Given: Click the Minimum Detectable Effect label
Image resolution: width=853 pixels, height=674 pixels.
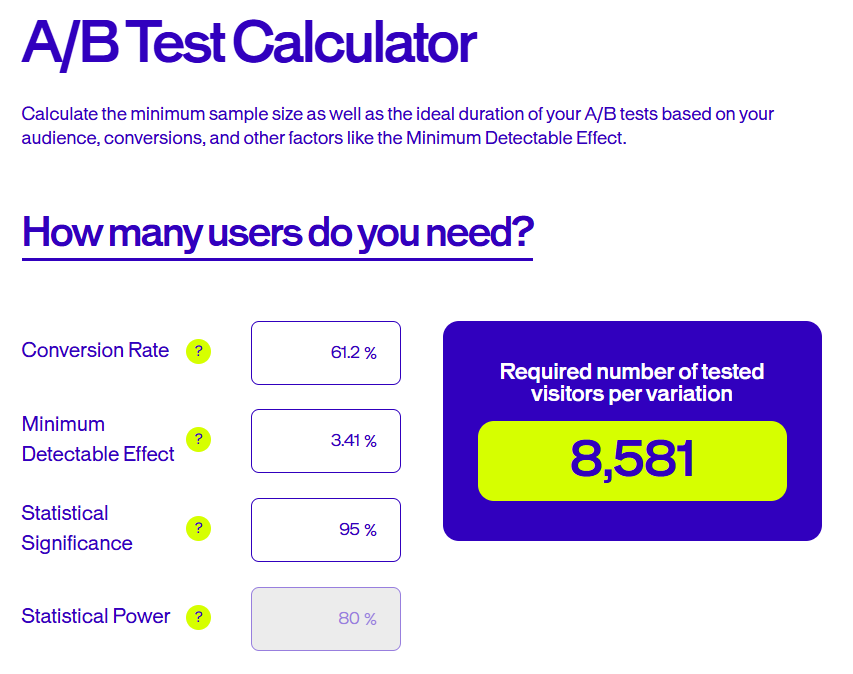Looking at the screenshot, I should (98, 439).
